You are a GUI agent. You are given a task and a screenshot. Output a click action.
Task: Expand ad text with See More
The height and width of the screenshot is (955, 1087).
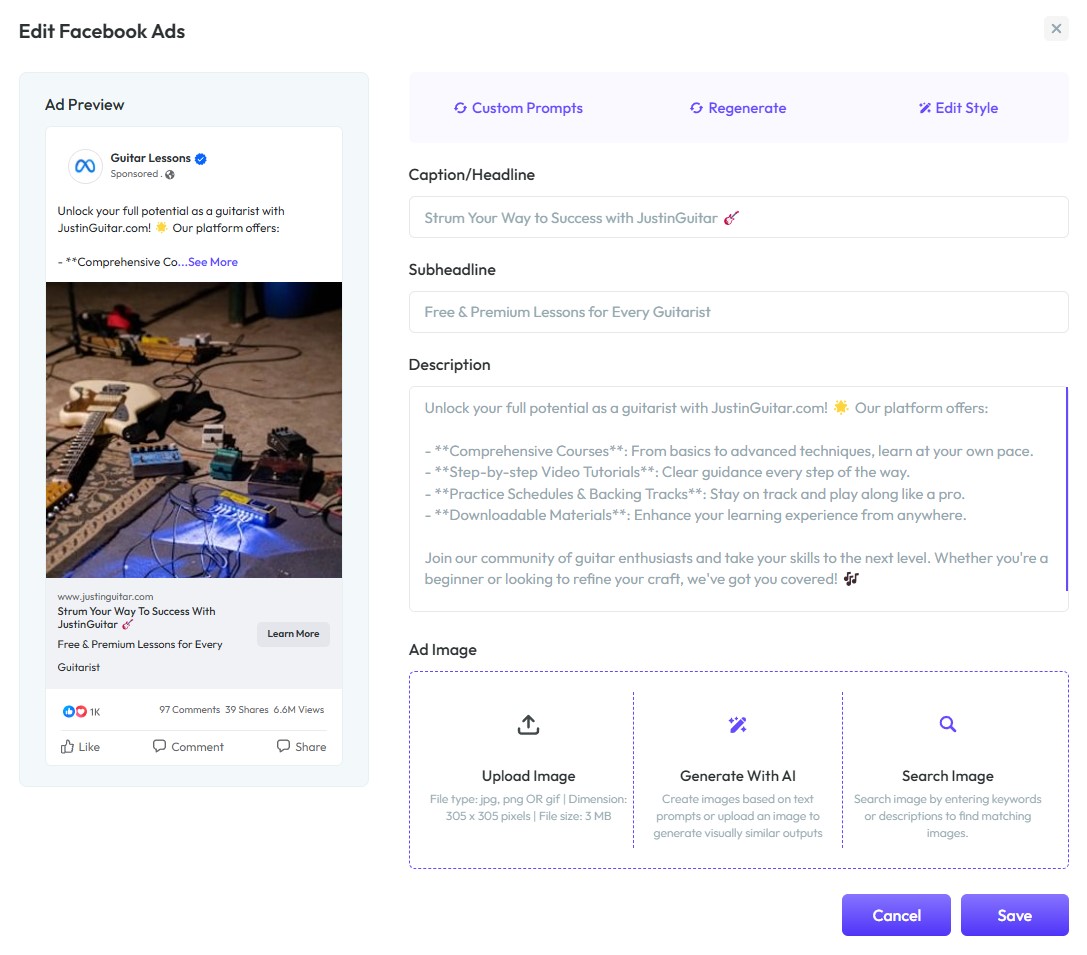(x=213, y=262)
